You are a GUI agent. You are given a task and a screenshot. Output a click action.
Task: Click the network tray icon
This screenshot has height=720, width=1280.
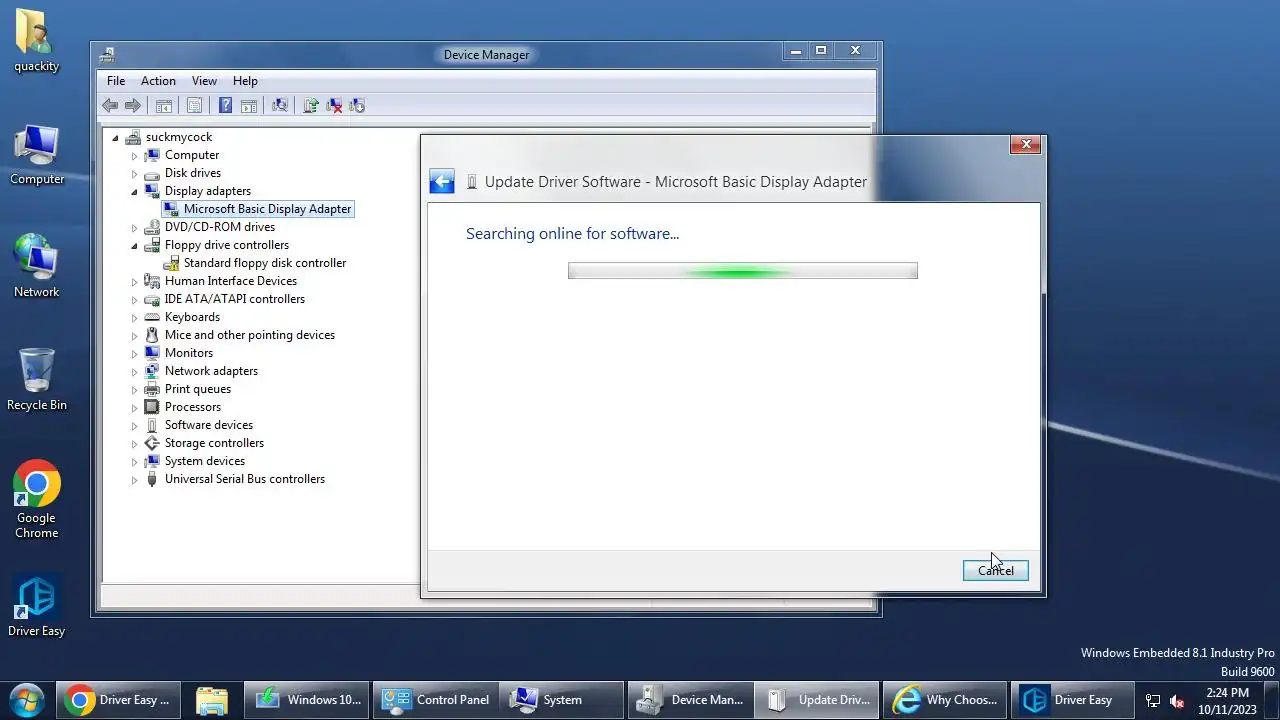pyautogui.click(x=1153, y=701)
